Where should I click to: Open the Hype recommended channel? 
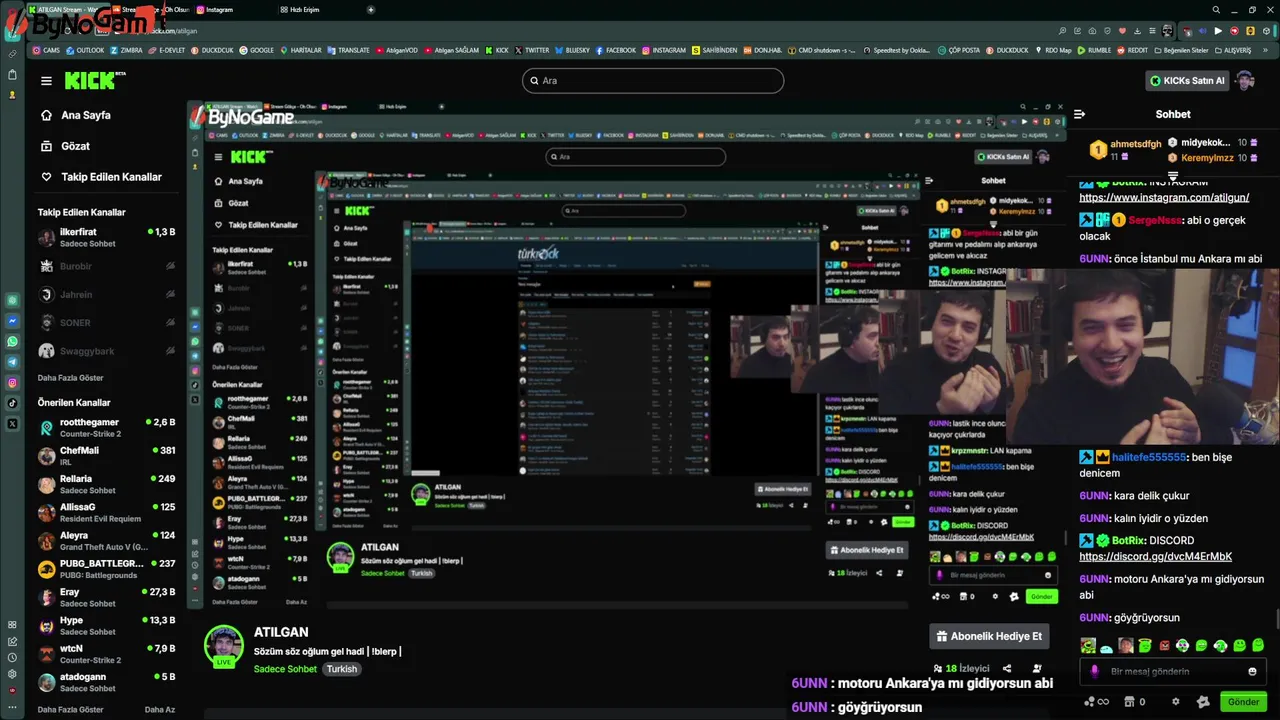[106, 625]
